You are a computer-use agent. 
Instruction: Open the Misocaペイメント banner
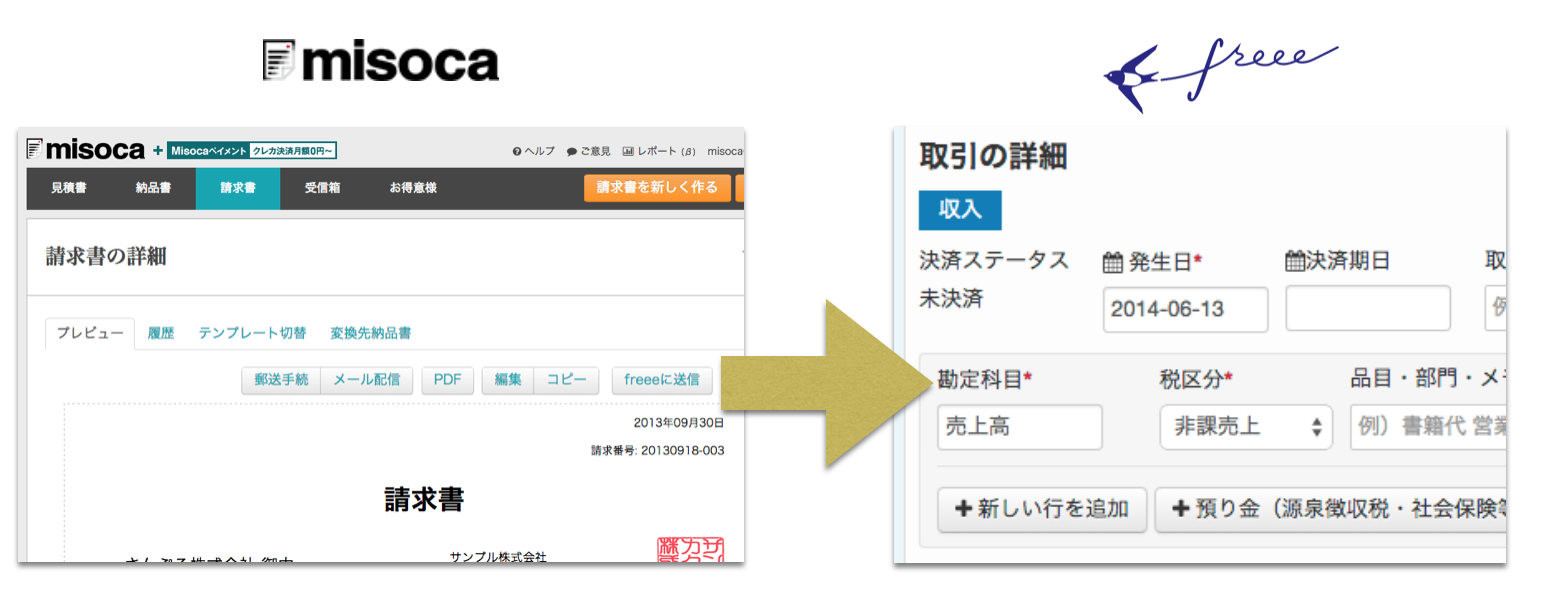[252, 151]
